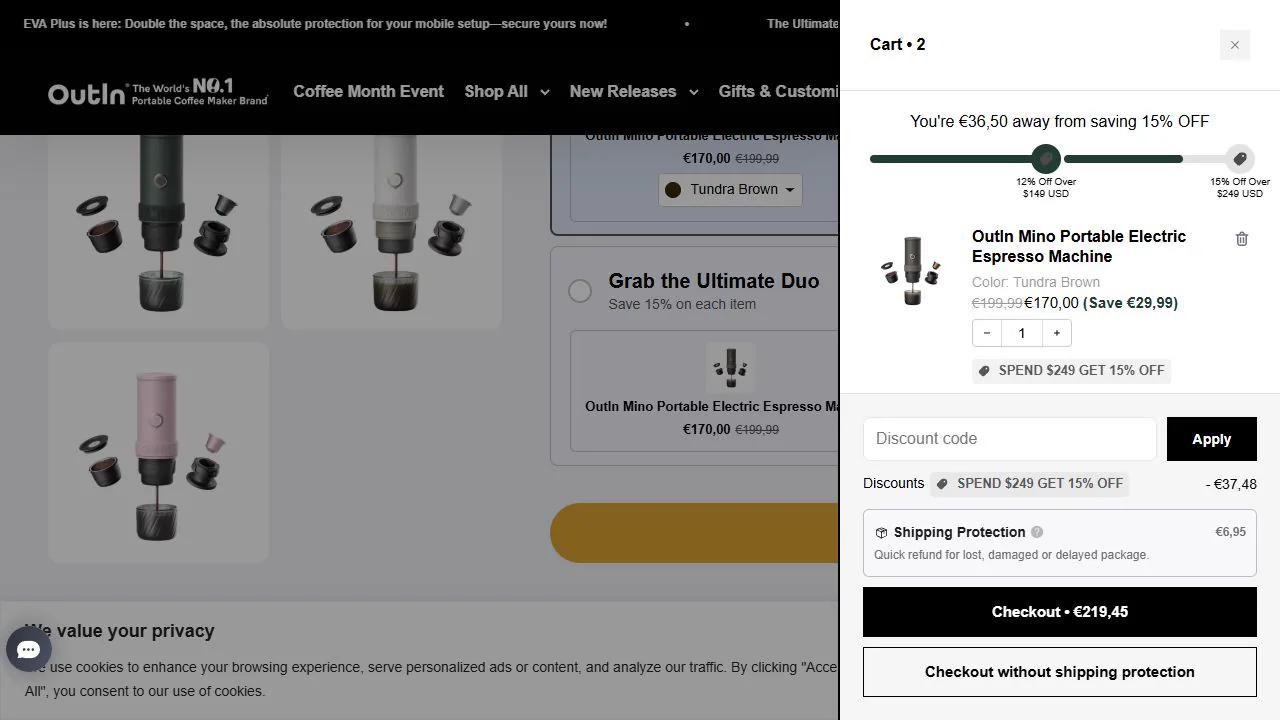Increase quantity with the plus button

[x=1057, y=333]
